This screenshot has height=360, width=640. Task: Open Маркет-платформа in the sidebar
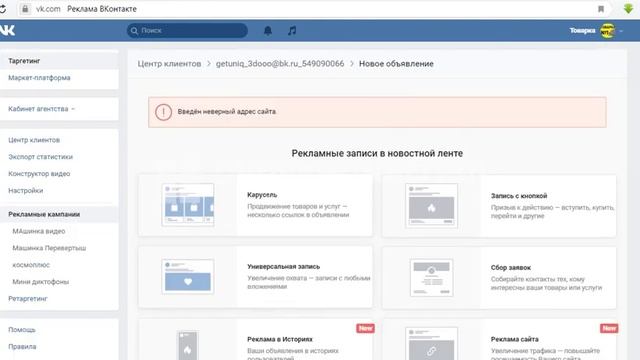[39, 78]
